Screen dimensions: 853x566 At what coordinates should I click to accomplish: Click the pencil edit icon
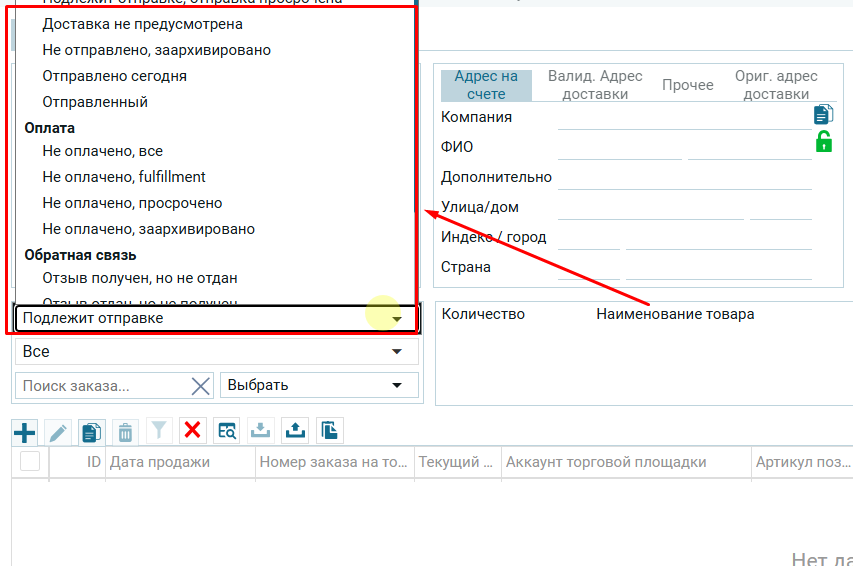[58, 432]
